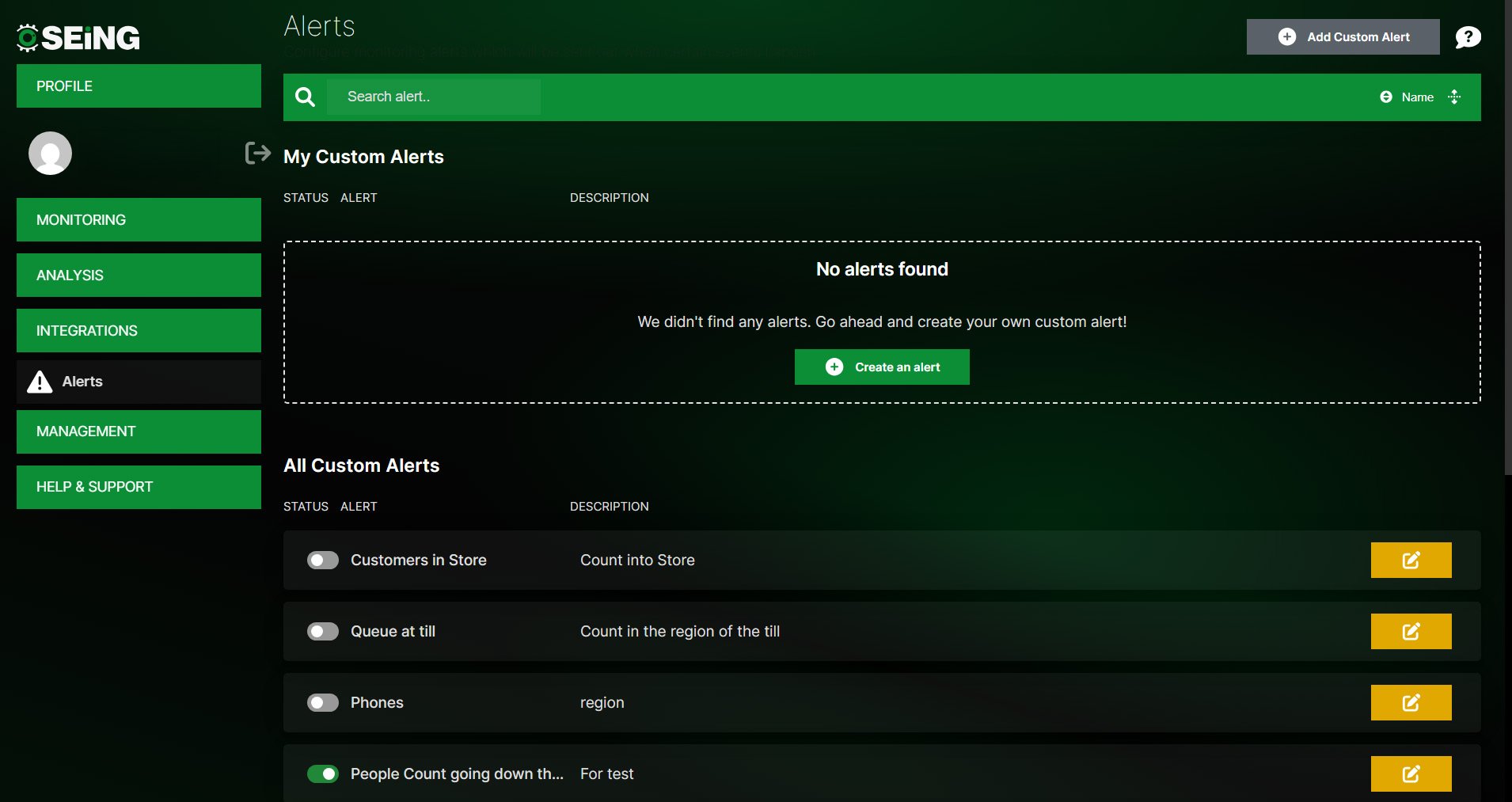Edit the Customers in Store alert
1512x802 pixels.
[1411, 560]
